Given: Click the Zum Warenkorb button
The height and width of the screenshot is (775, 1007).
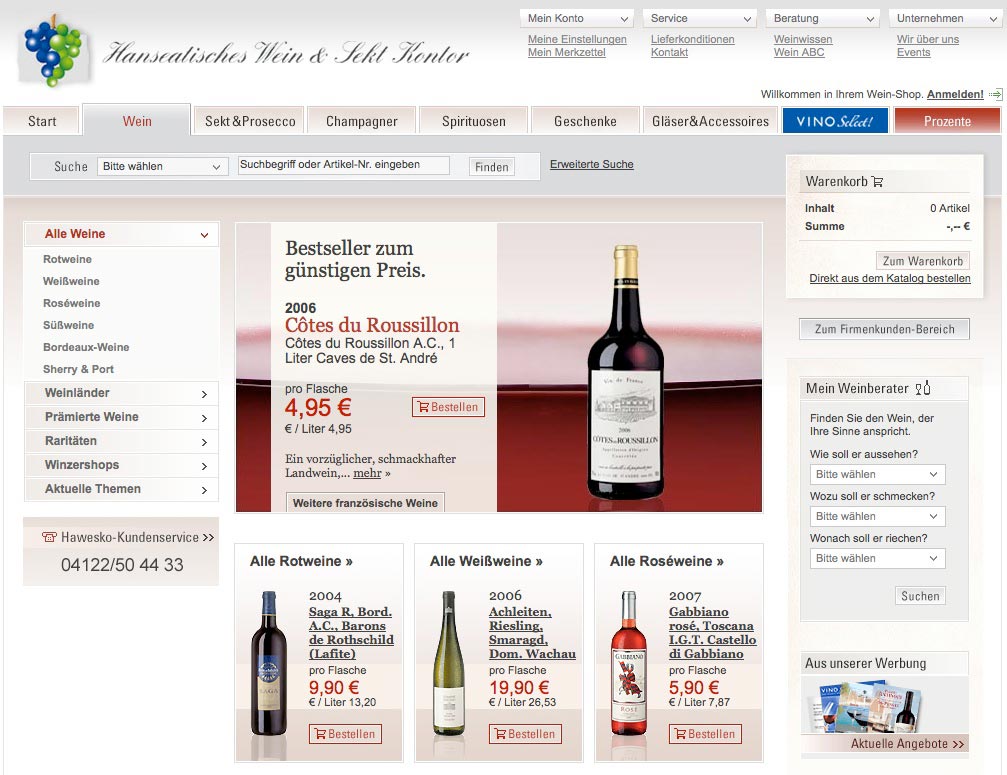Looking at the screenshot, I should 922,261.
